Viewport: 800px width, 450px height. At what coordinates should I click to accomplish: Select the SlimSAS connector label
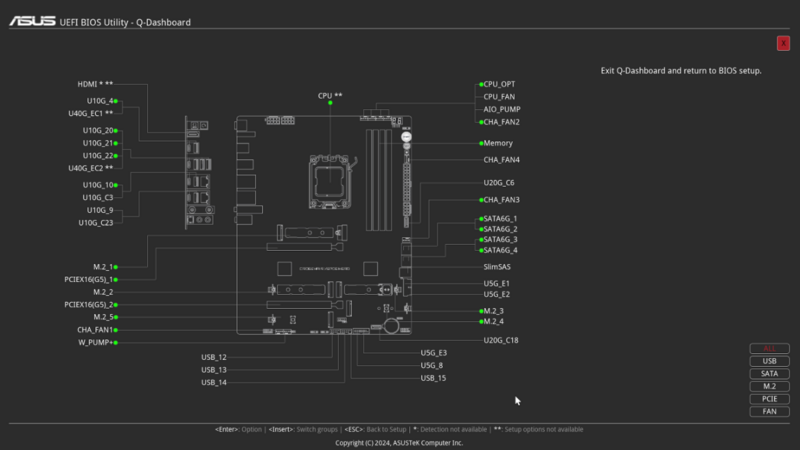tap(498, 267)
